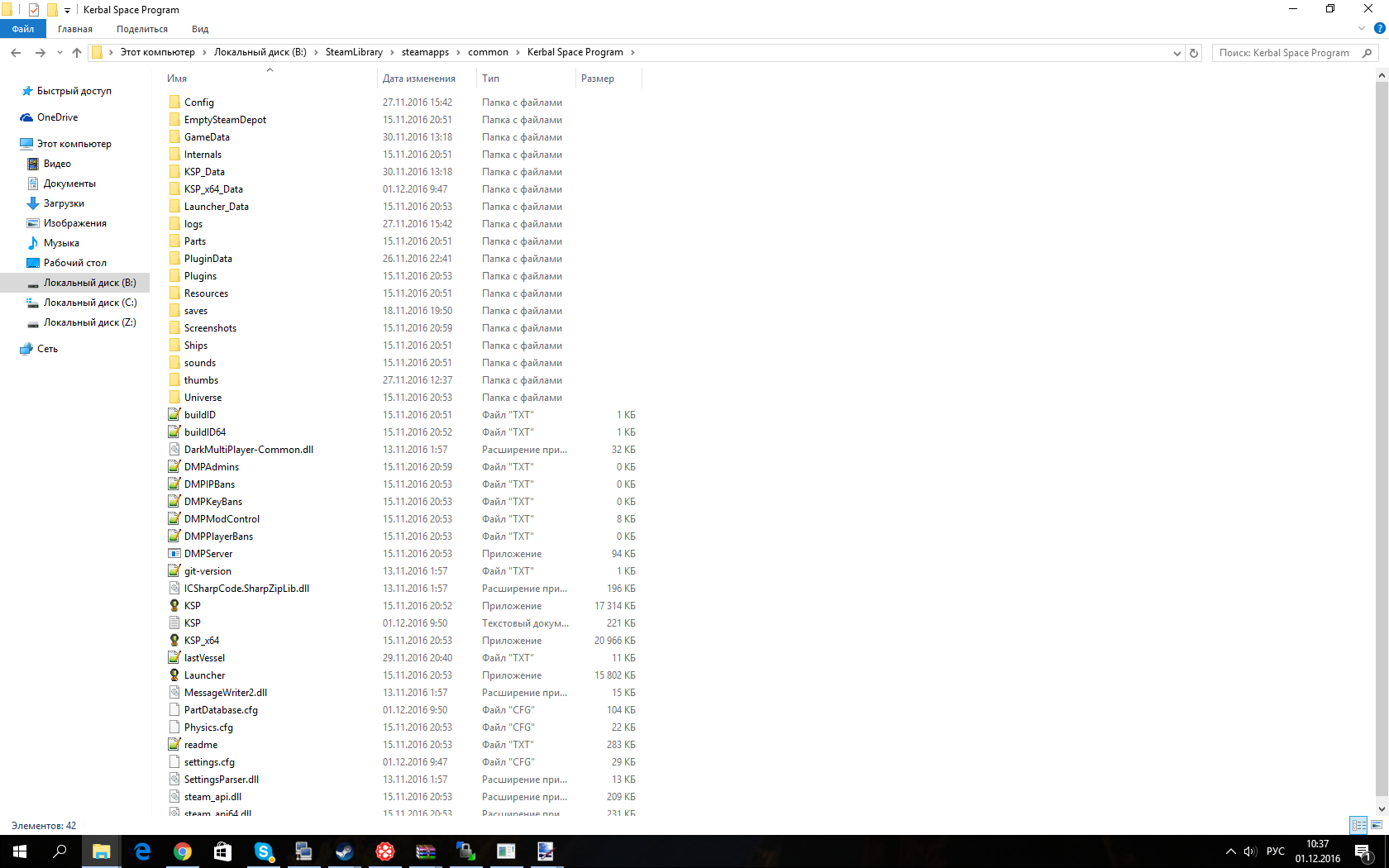Image resolution: width=1389 pixels, height=868 pixels.
Task: Select the DarkMultiPlayer-Common.dll file icon
Action: point(174,450)
